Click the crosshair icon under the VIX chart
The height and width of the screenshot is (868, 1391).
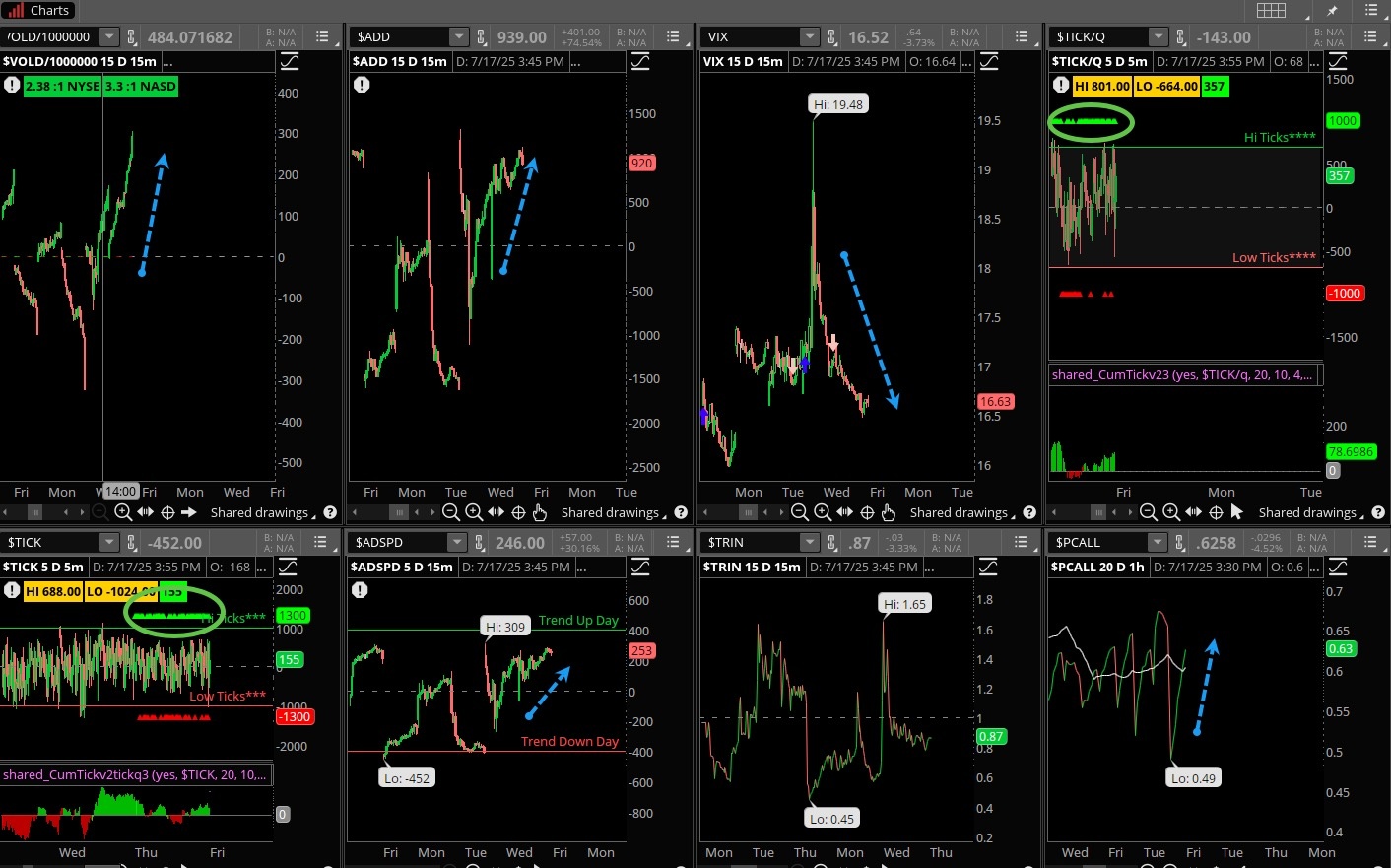tap(867, 512)
